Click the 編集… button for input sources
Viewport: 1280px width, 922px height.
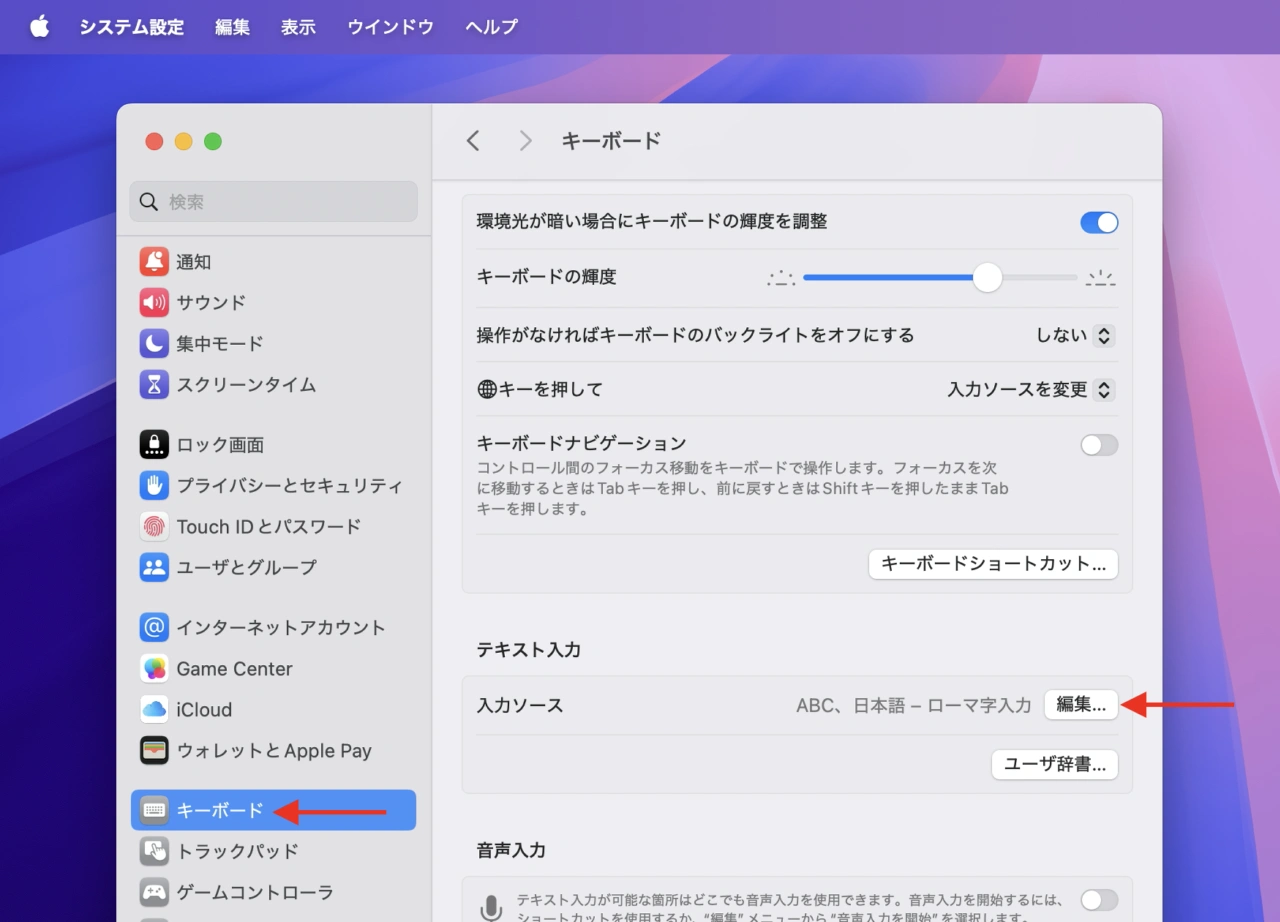[1081, 705]
